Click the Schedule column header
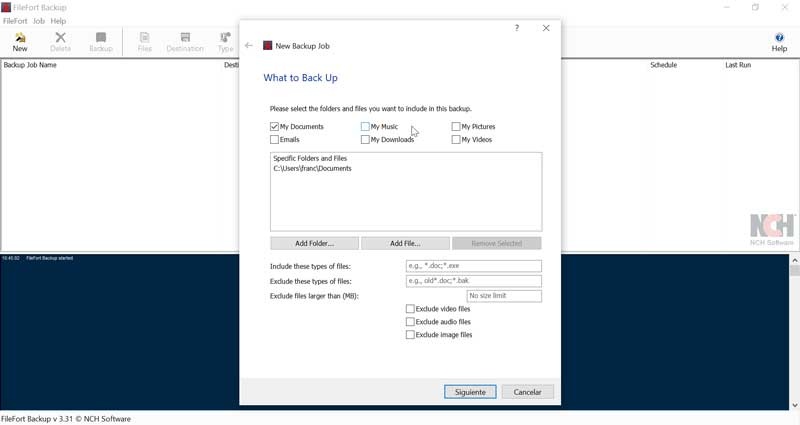This screenshot has height=425, width=800. pos(663,65)
